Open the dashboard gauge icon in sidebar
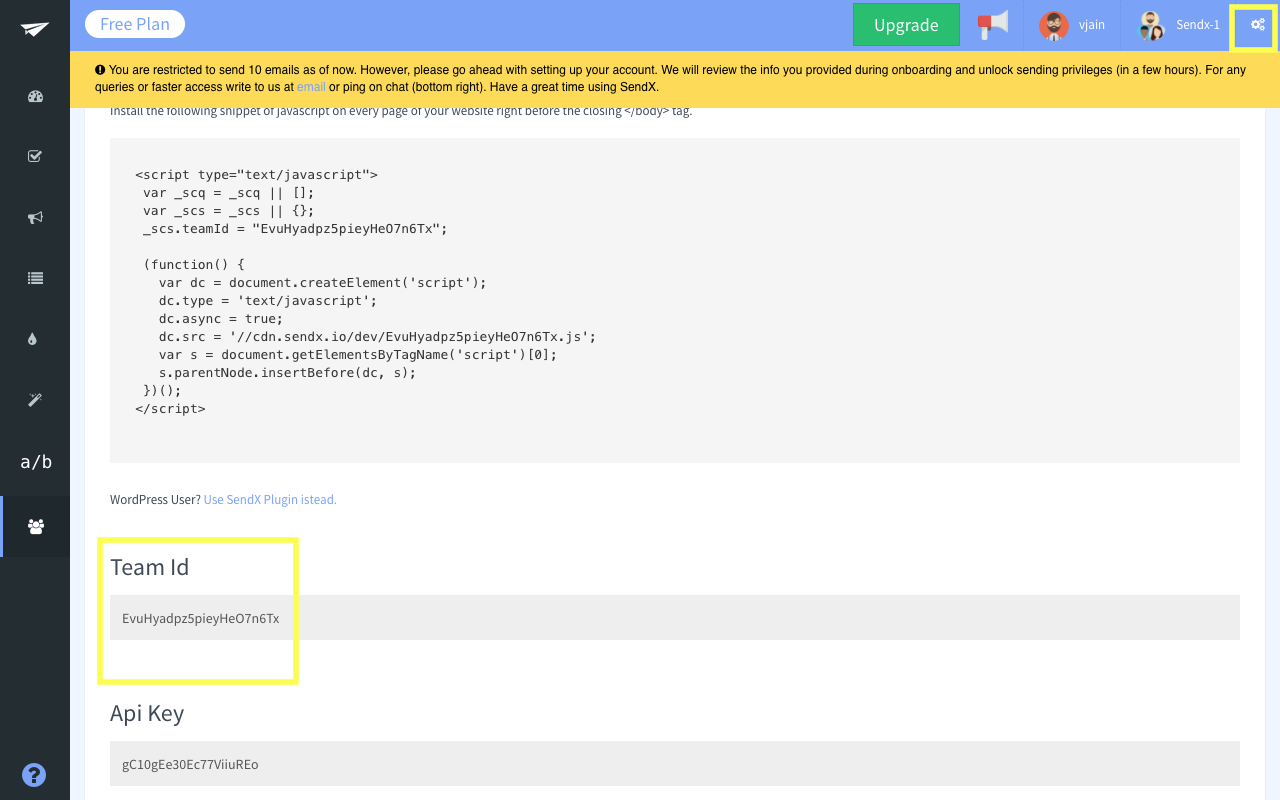The height and width of the screenshot is (800, 1280). [x=35, y=97]
